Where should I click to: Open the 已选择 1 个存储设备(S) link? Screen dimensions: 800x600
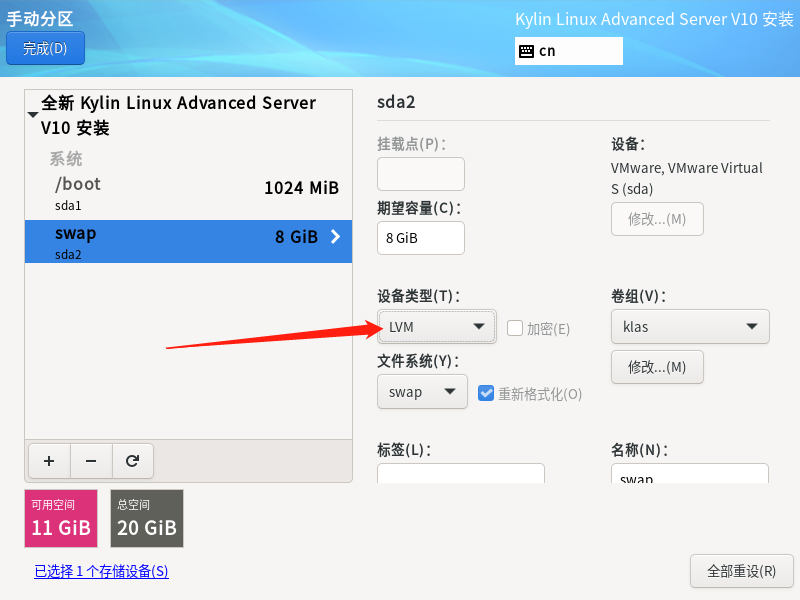[101, 571]
